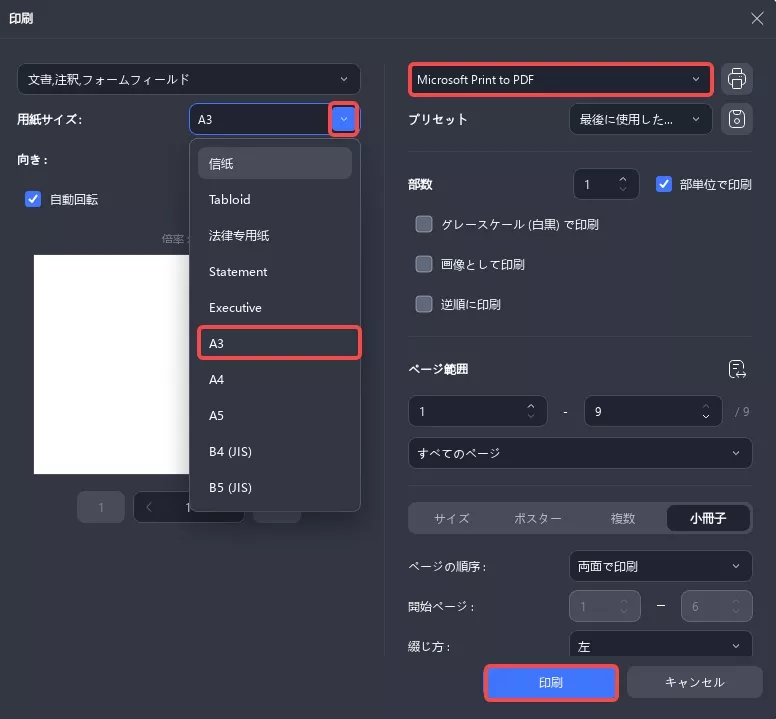Select 信紙 paper size

(275, 163)
